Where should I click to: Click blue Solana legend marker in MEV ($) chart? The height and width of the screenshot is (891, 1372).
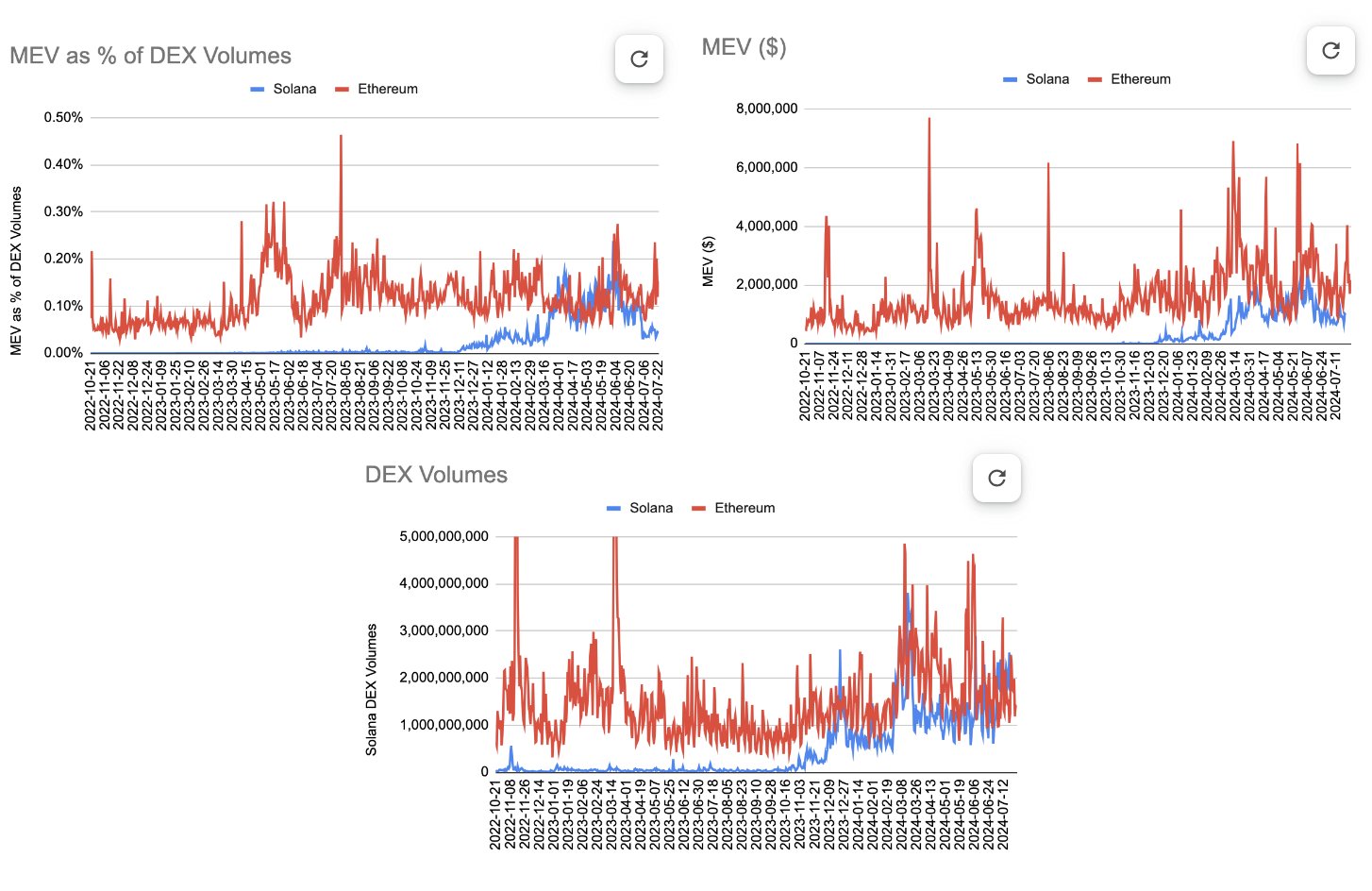point(1010,80)
